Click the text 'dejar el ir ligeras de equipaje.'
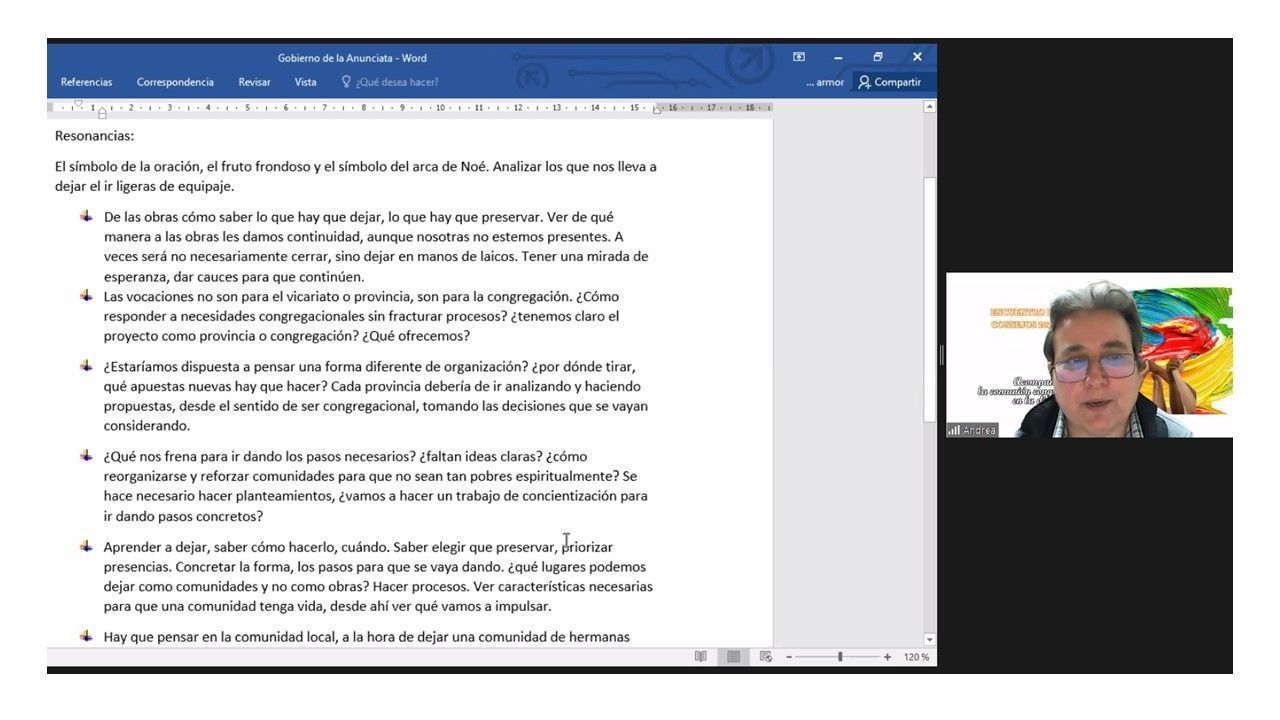 click(145, 187)
